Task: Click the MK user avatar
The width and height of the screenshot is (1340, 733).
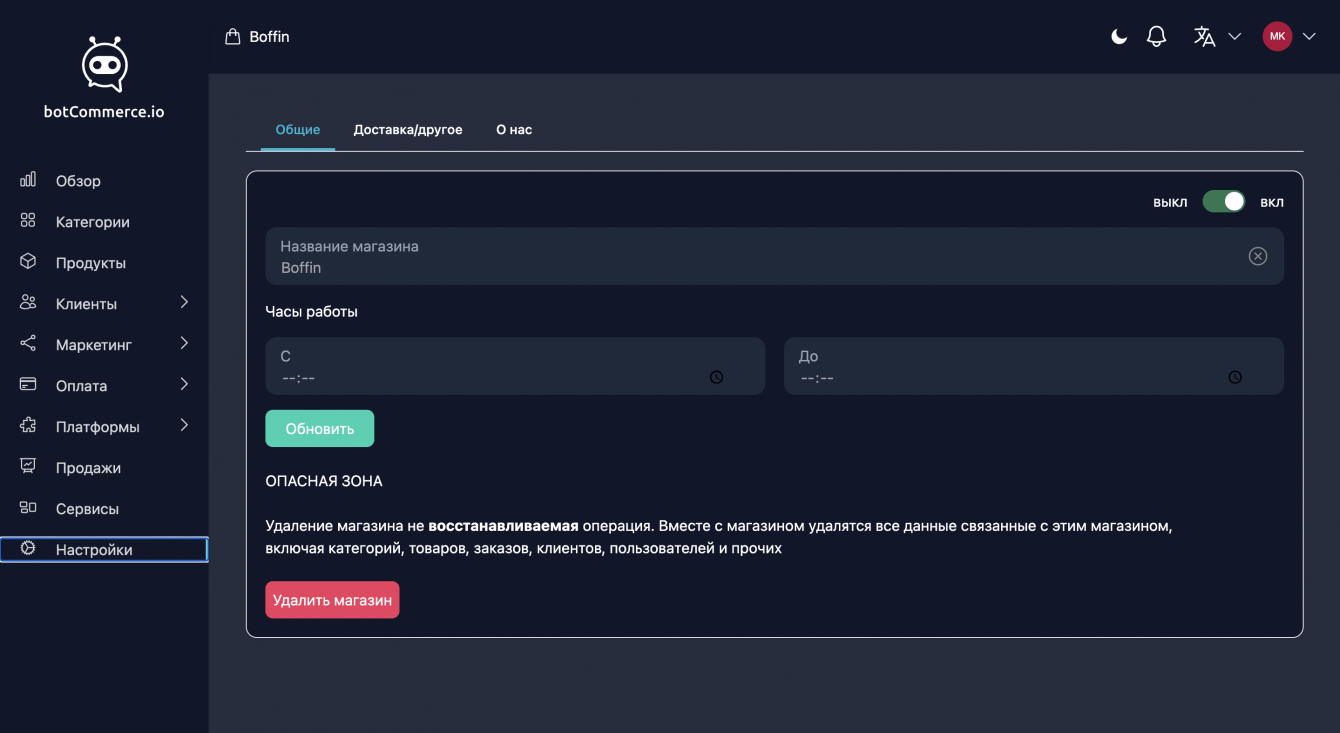Action: tap(1277, 37)
